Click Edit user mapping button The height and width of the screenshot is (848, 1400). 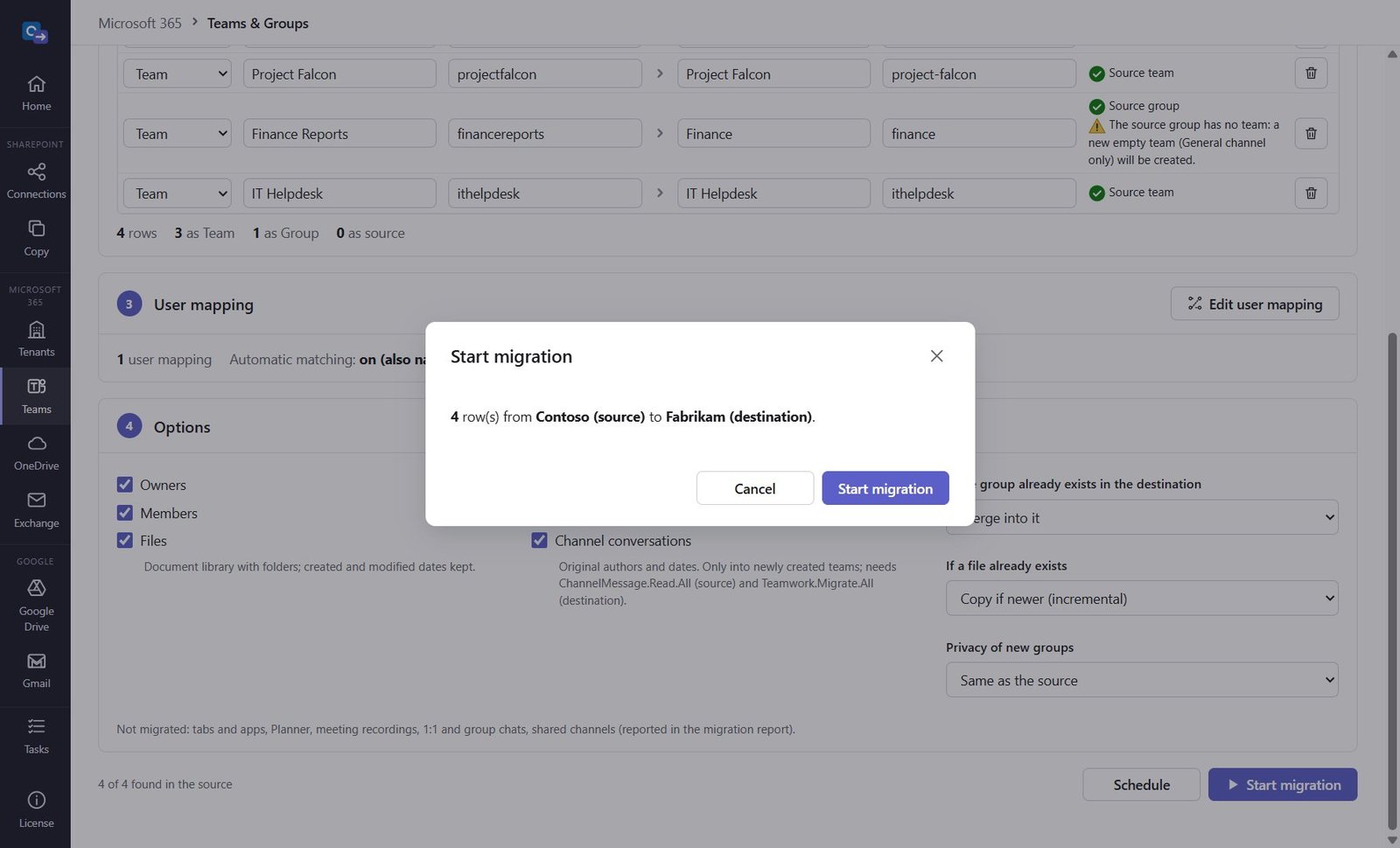tap(1255, 304)
